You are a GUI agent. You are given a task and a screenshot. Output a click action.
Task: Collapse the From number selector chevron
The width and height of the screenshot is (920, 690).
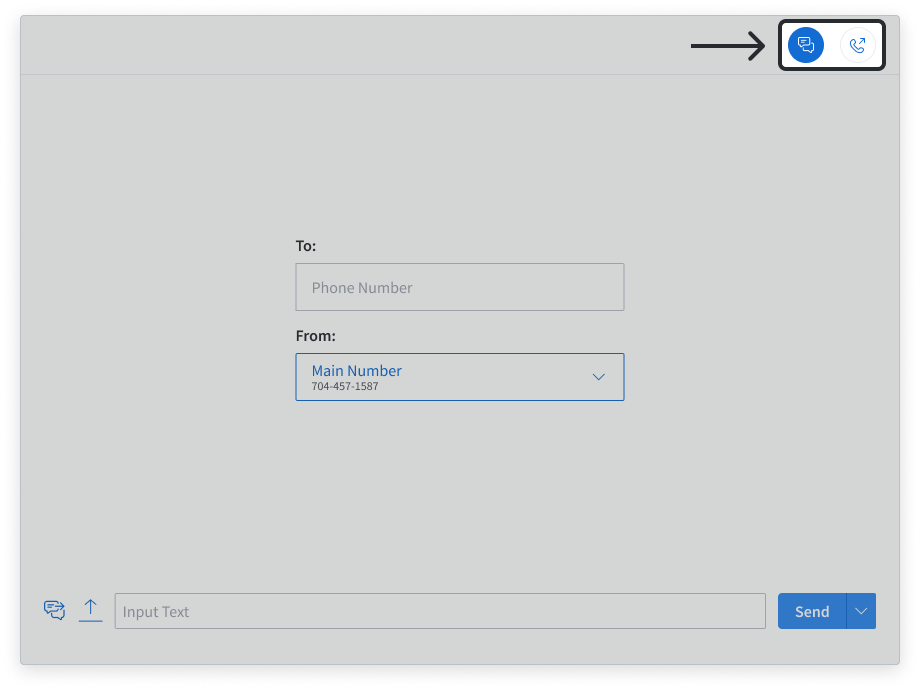coord(598,377)
